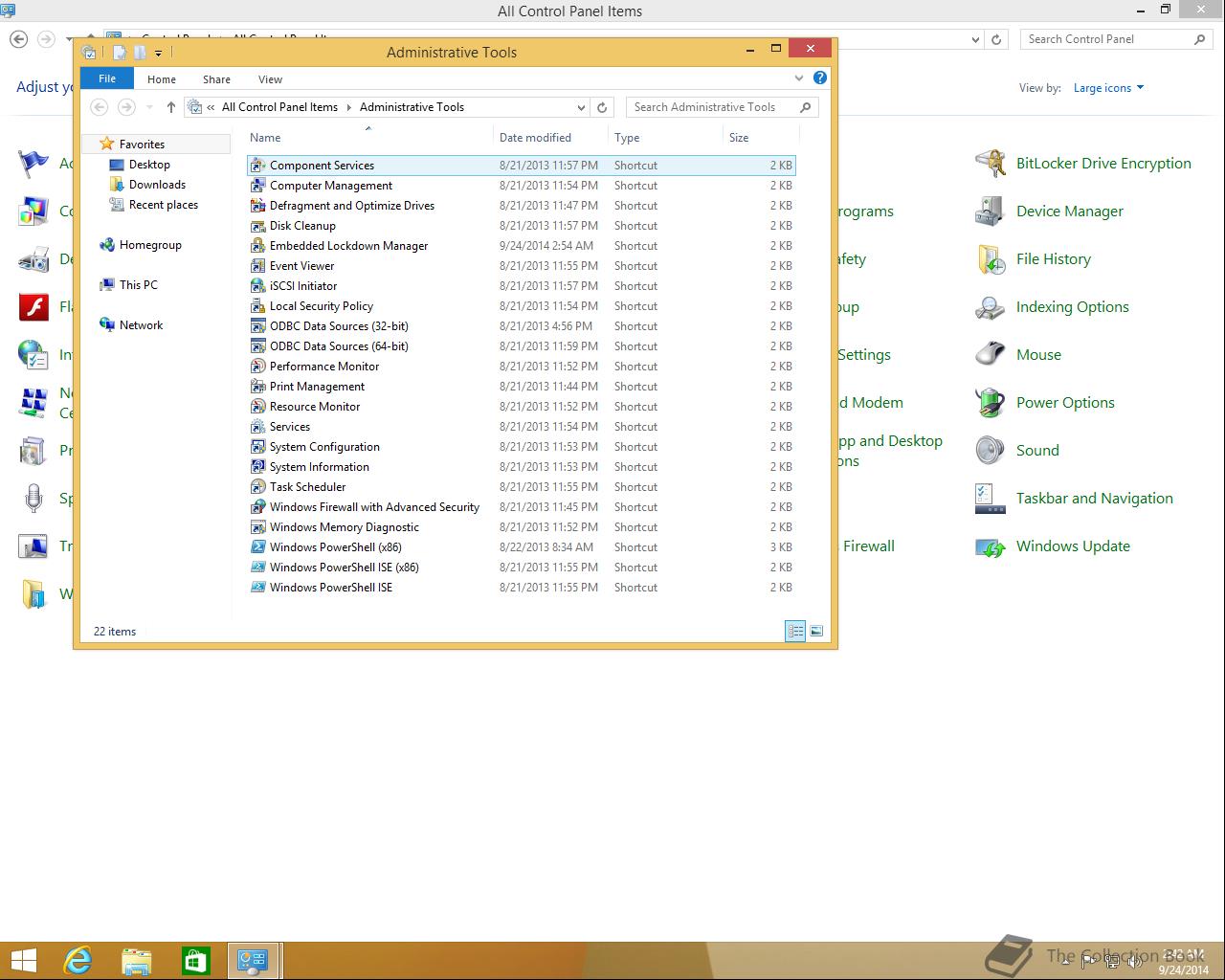The width and height of the screenshot is (1225, 980).
Task: Open File Explorer from the taskbar
Action: 137,960
